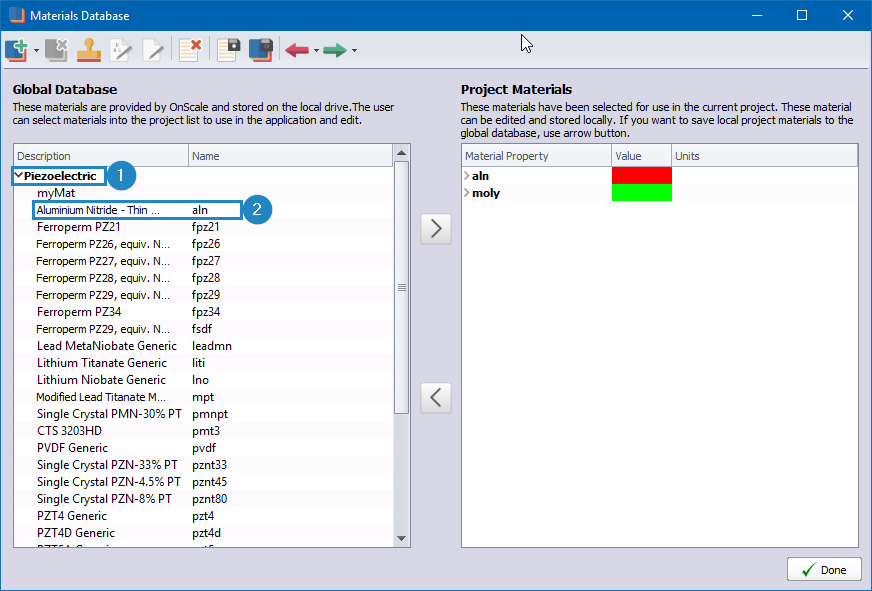Click the Done button

pos(824,570)
